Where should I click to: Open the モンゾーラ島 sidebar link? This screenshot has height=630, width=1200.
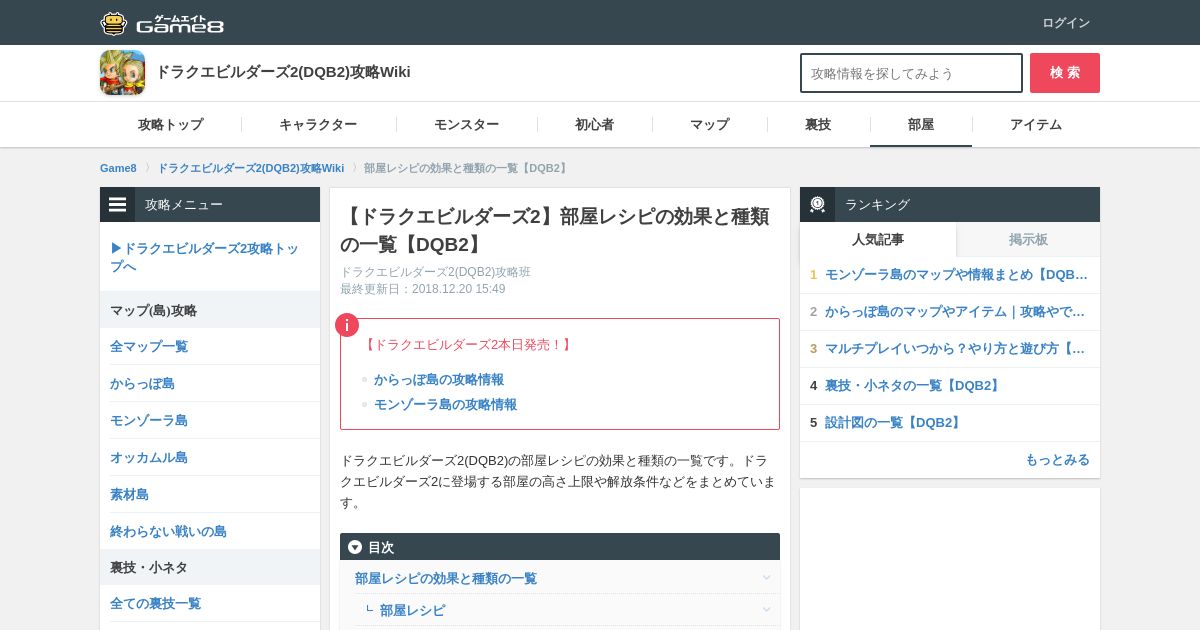click(x=149, y=420)
